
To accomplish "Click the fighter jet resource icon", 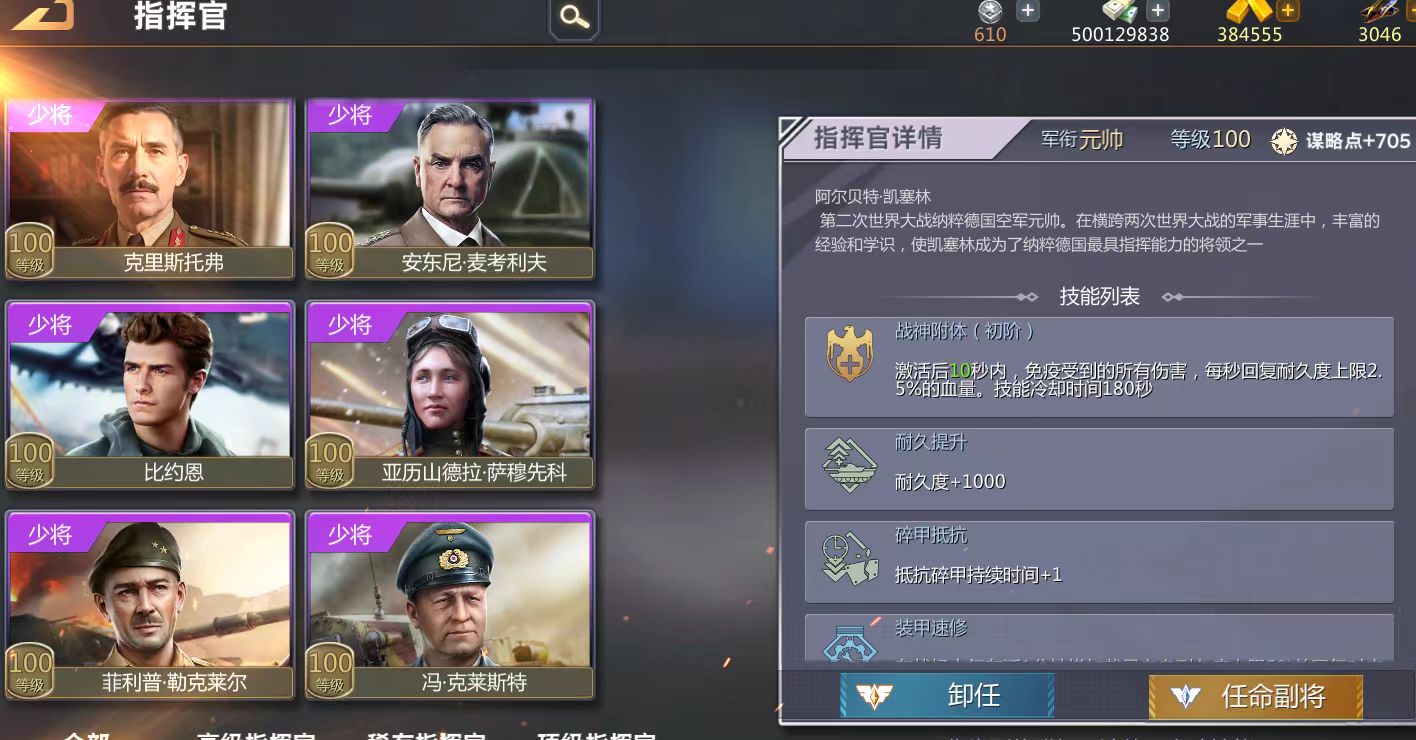I will coord(1382,11).
